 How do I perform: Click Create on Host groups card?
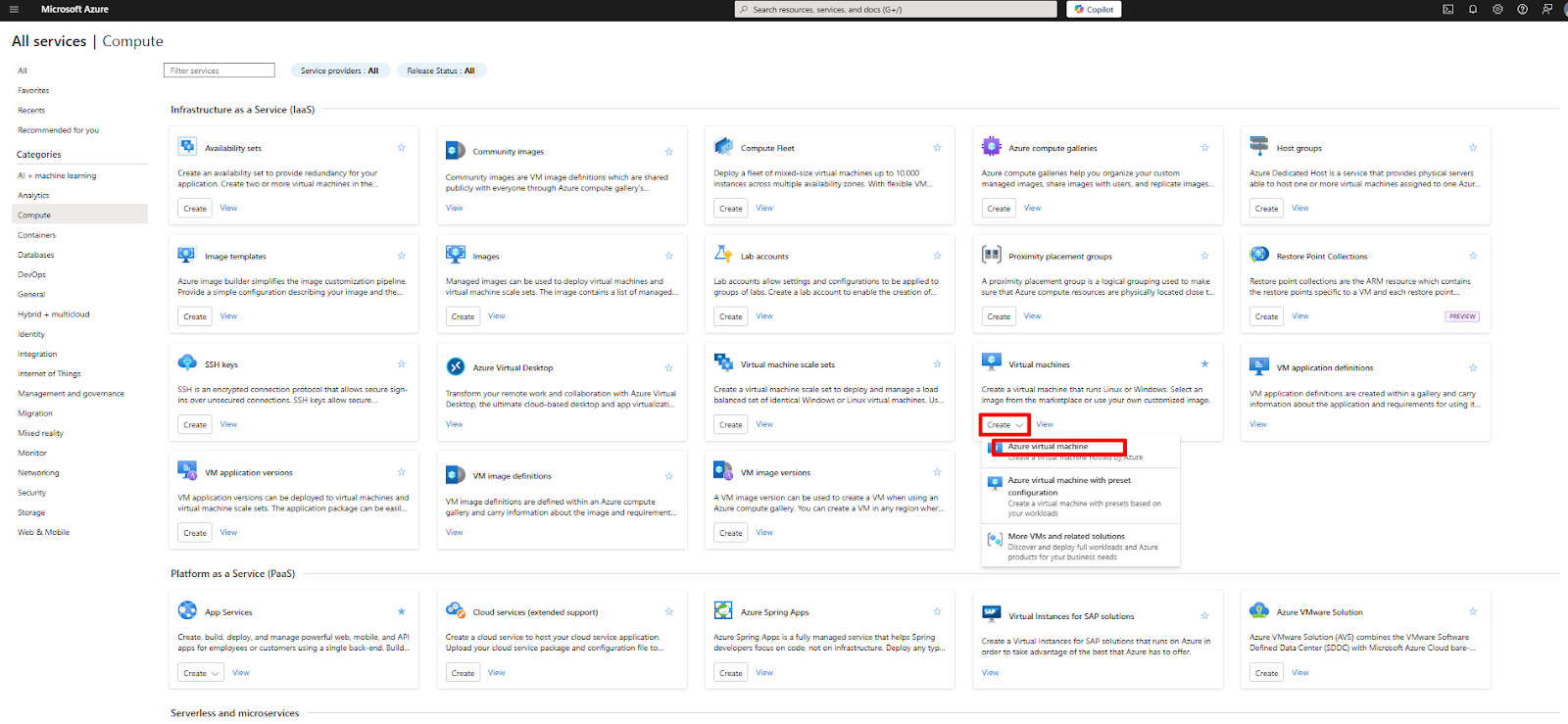[1267, 208]
